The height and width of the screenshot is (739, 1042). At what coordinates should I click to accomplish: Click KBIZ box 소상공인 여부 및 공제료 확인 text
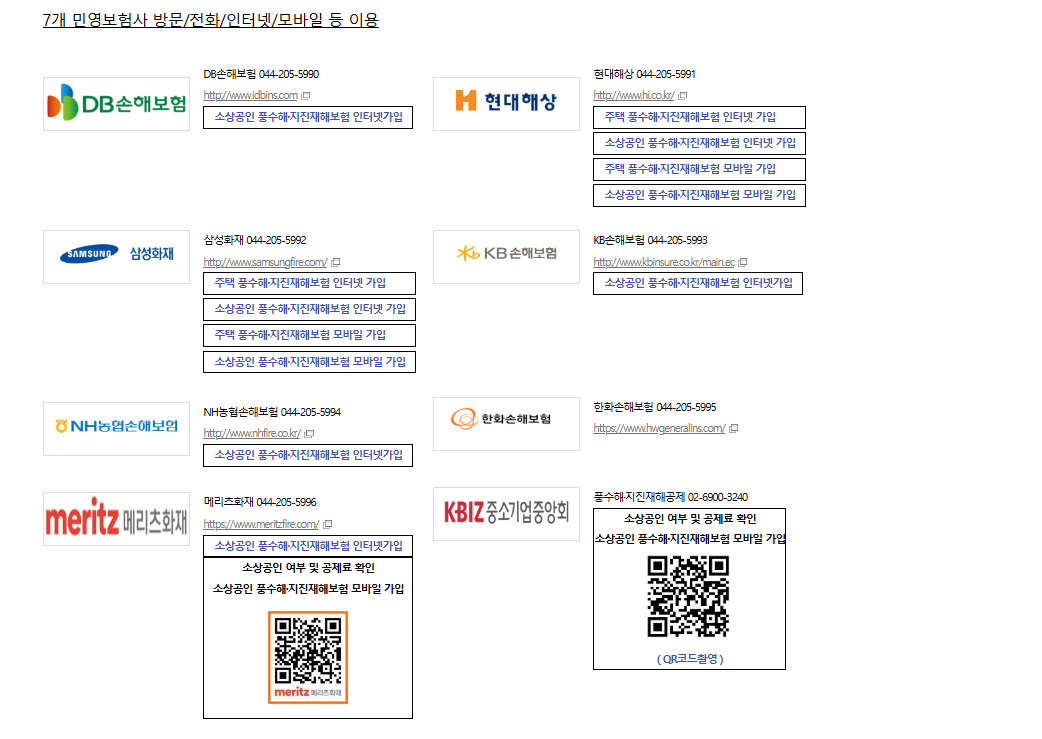(690, 518)
